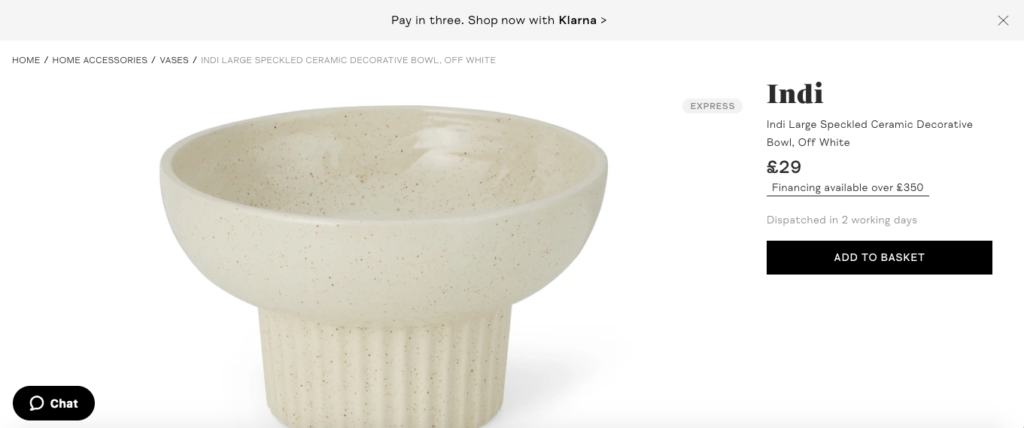1024x428 pixels.
Task: Click the current Indi bowl breadcrumb text
Action: 348,60
